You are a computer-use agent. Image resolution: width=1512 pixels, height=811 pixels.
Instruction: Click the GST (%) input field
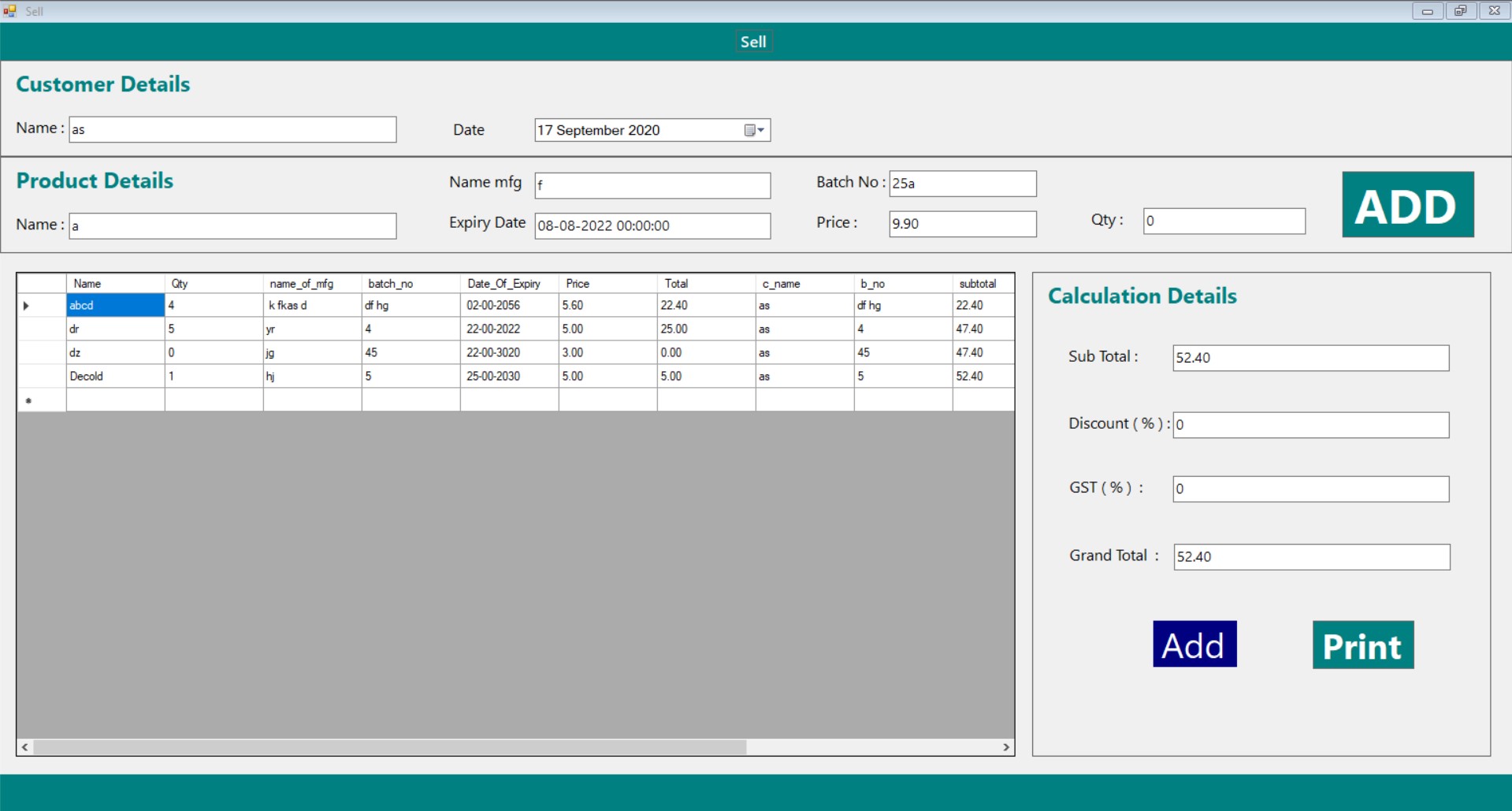1310,489
